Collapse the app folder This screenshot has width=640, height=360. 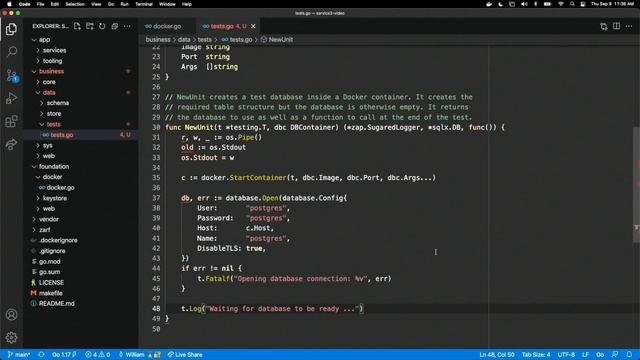point(81,40)
